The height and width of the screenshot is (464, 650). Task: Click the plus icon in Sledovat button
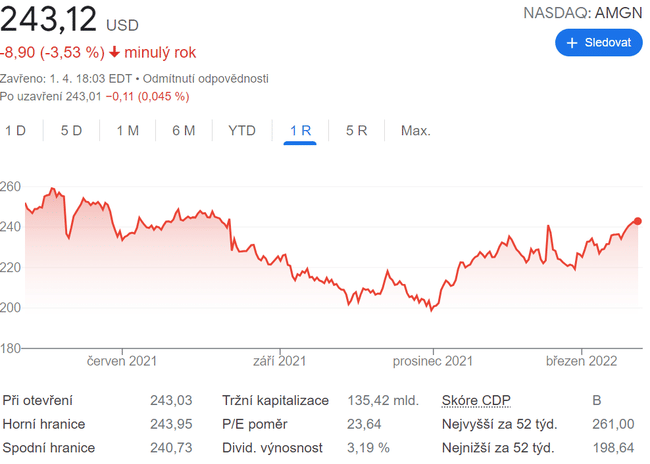point(573,43)
